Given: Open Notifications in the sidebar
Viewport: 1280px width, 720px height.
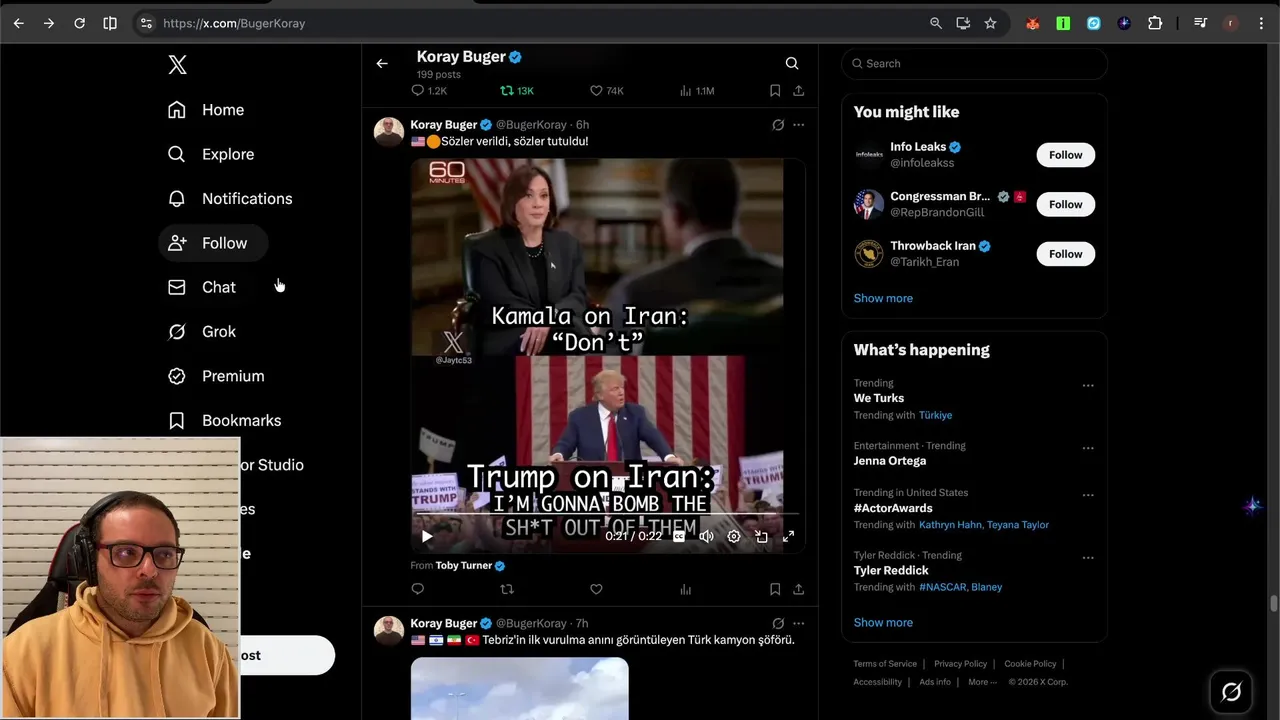Looking at the screenshot, I should coord(230,199).
